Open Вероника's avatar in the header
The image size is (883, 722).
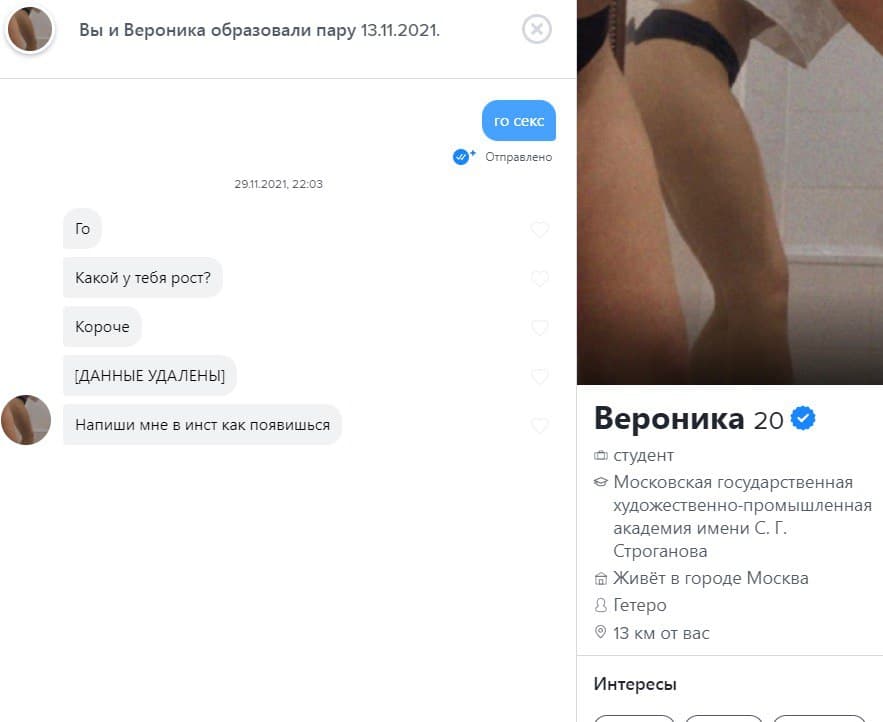click(30, 29)
